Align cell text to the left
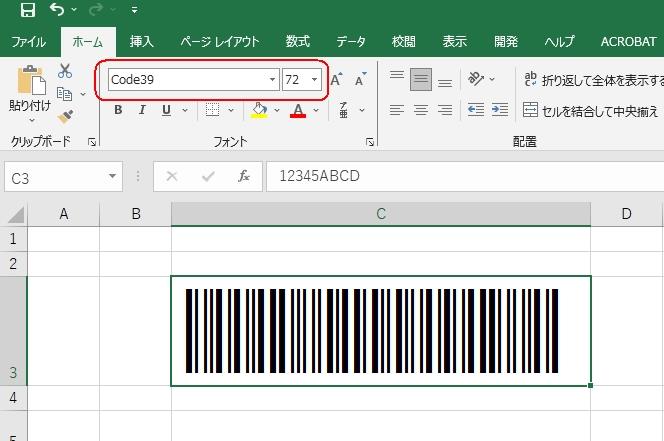Image resolution: width=664 pixels, height=441 pixels. tap(397, 110)
